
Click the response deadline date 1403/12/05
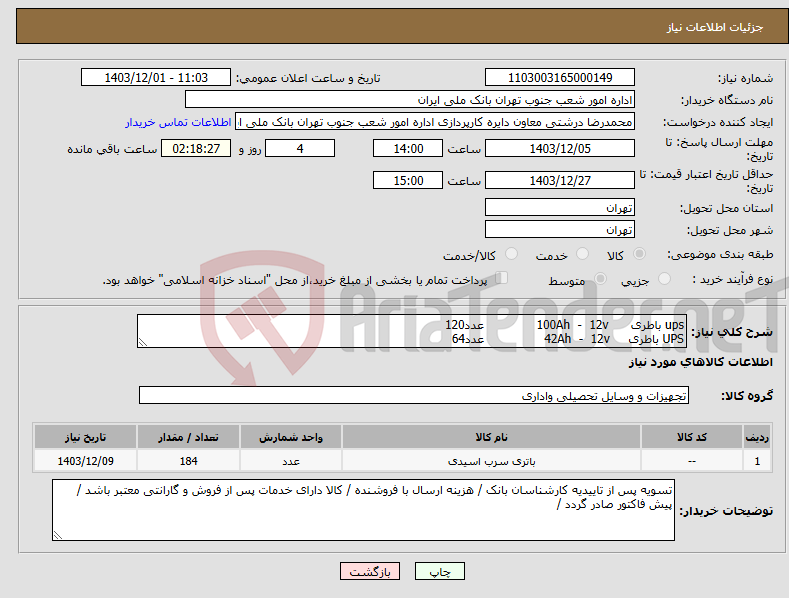coord(560,148)
